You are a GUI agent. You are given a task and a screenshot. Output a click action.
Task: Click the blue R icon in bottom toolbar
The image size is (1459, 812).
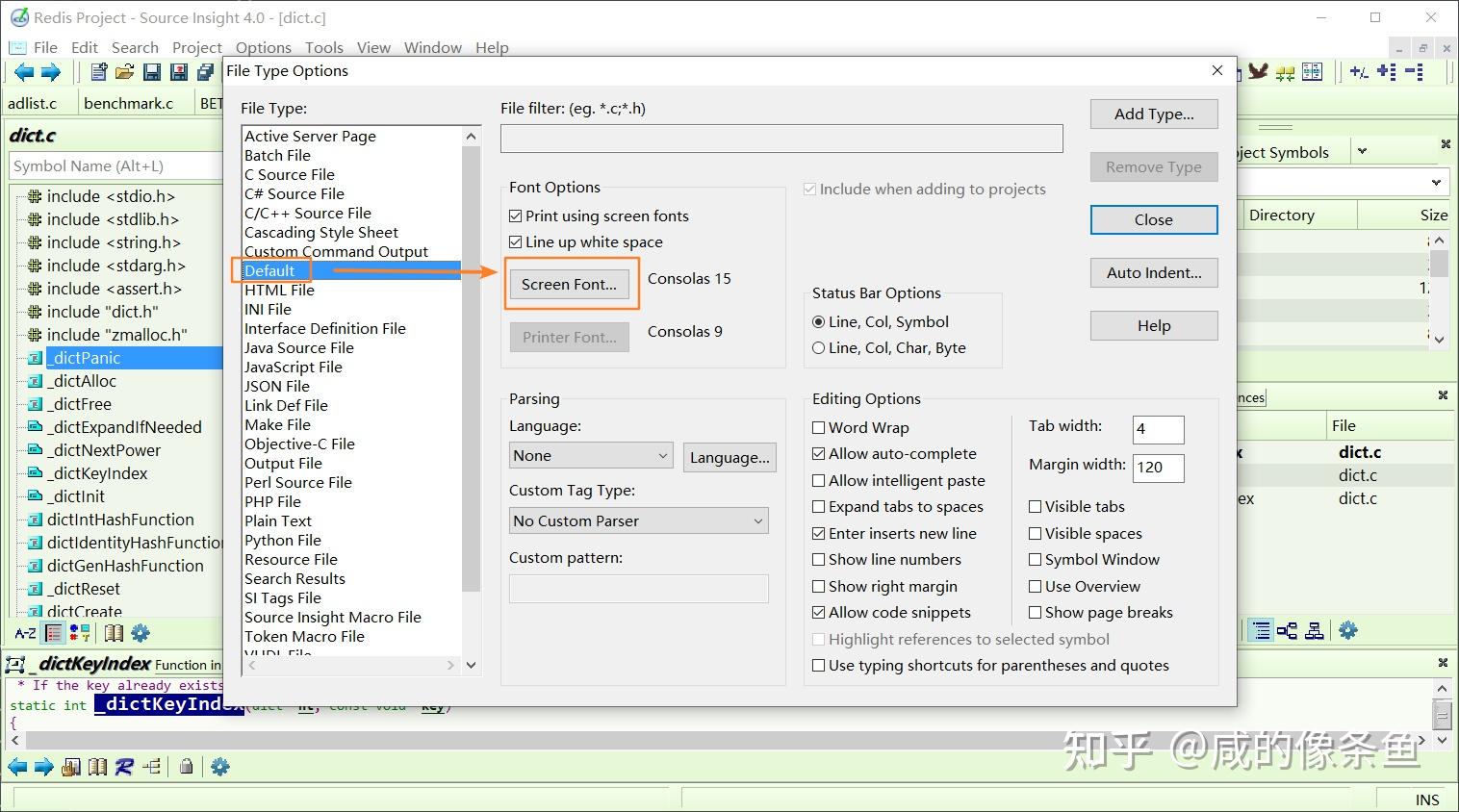(124, 767)
